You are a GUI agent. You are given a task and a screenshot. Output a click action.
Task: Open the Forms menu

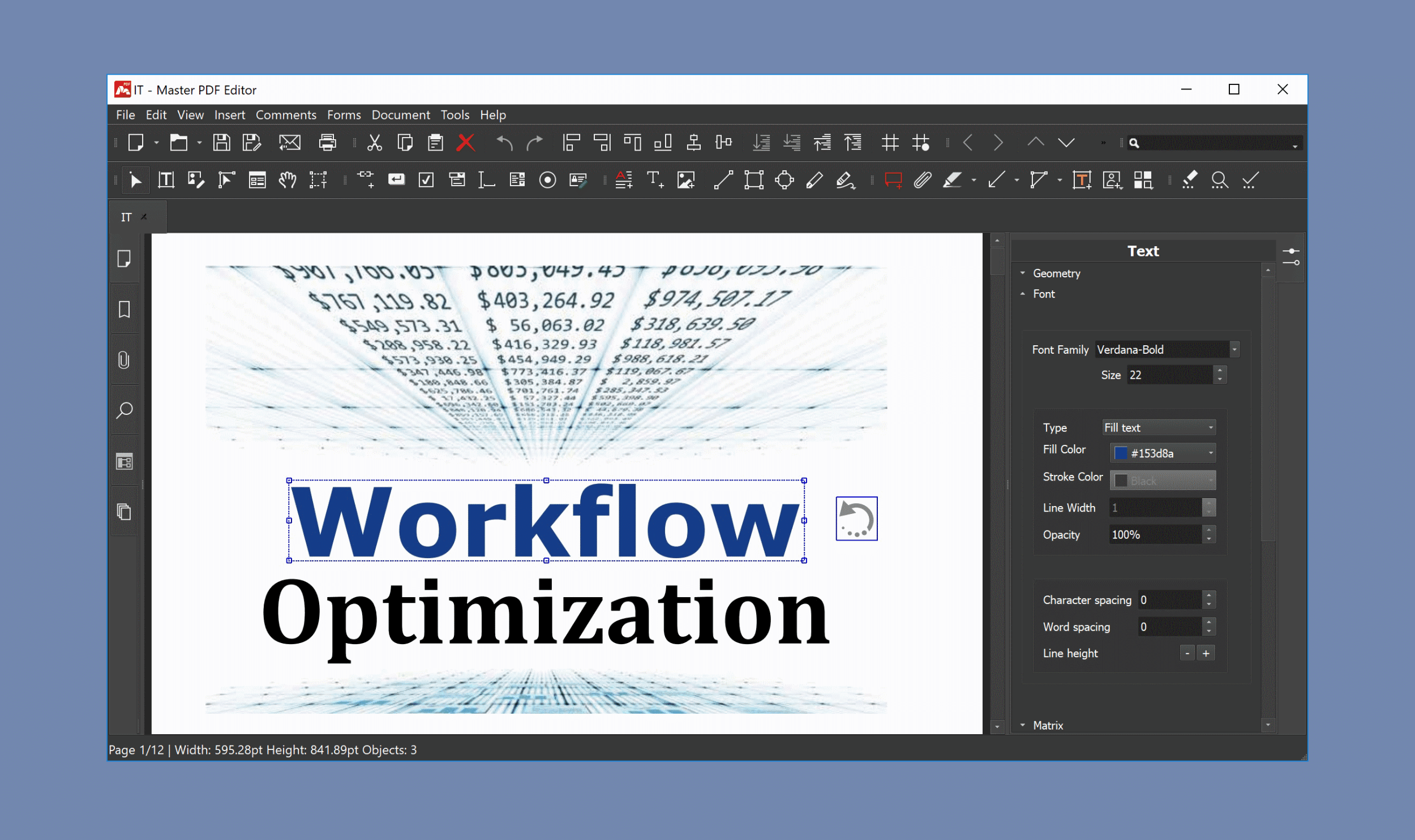coord(344,115)
